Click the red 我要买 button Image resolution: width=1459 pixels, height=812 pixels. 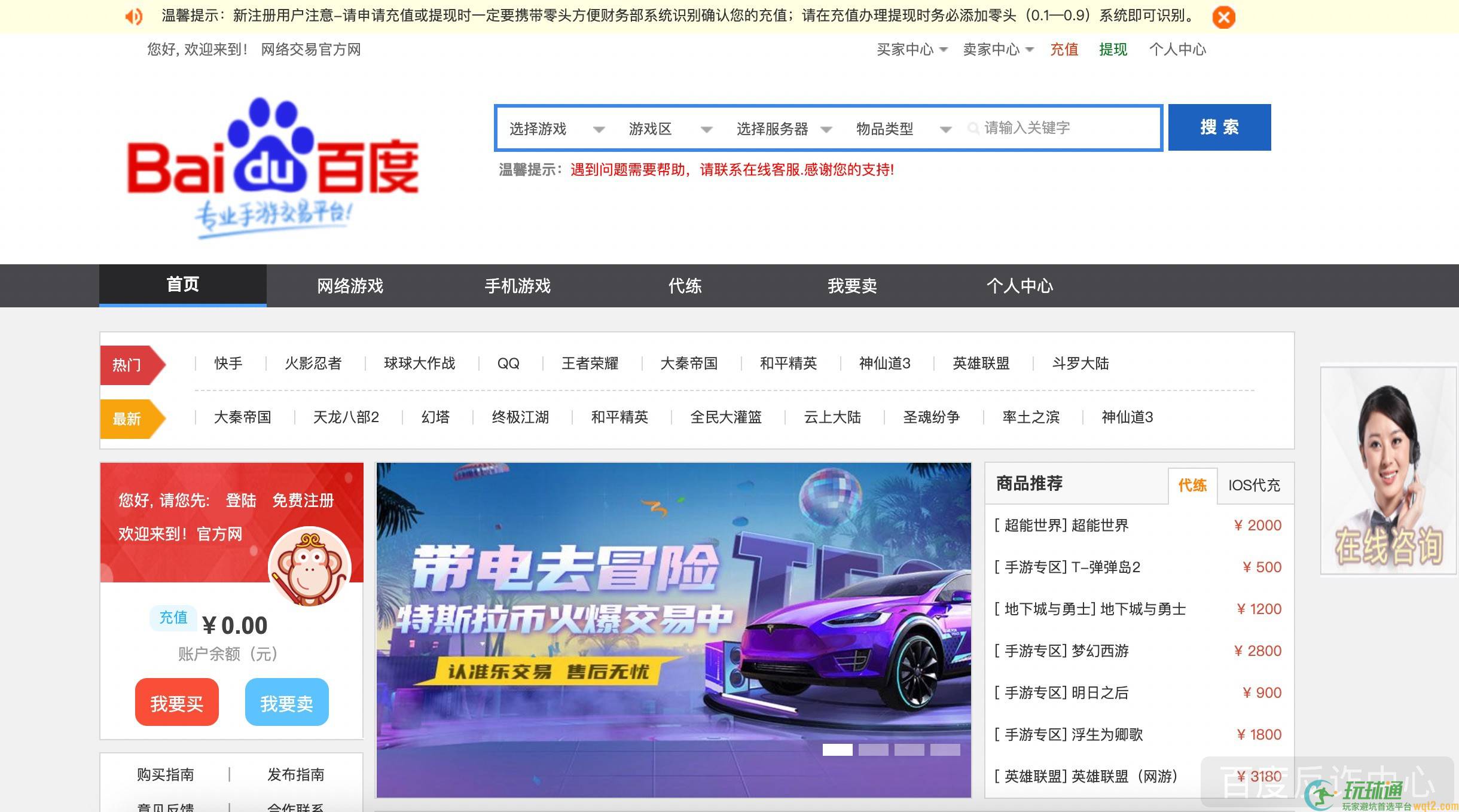pyautogui.click(x=177, y=703)
